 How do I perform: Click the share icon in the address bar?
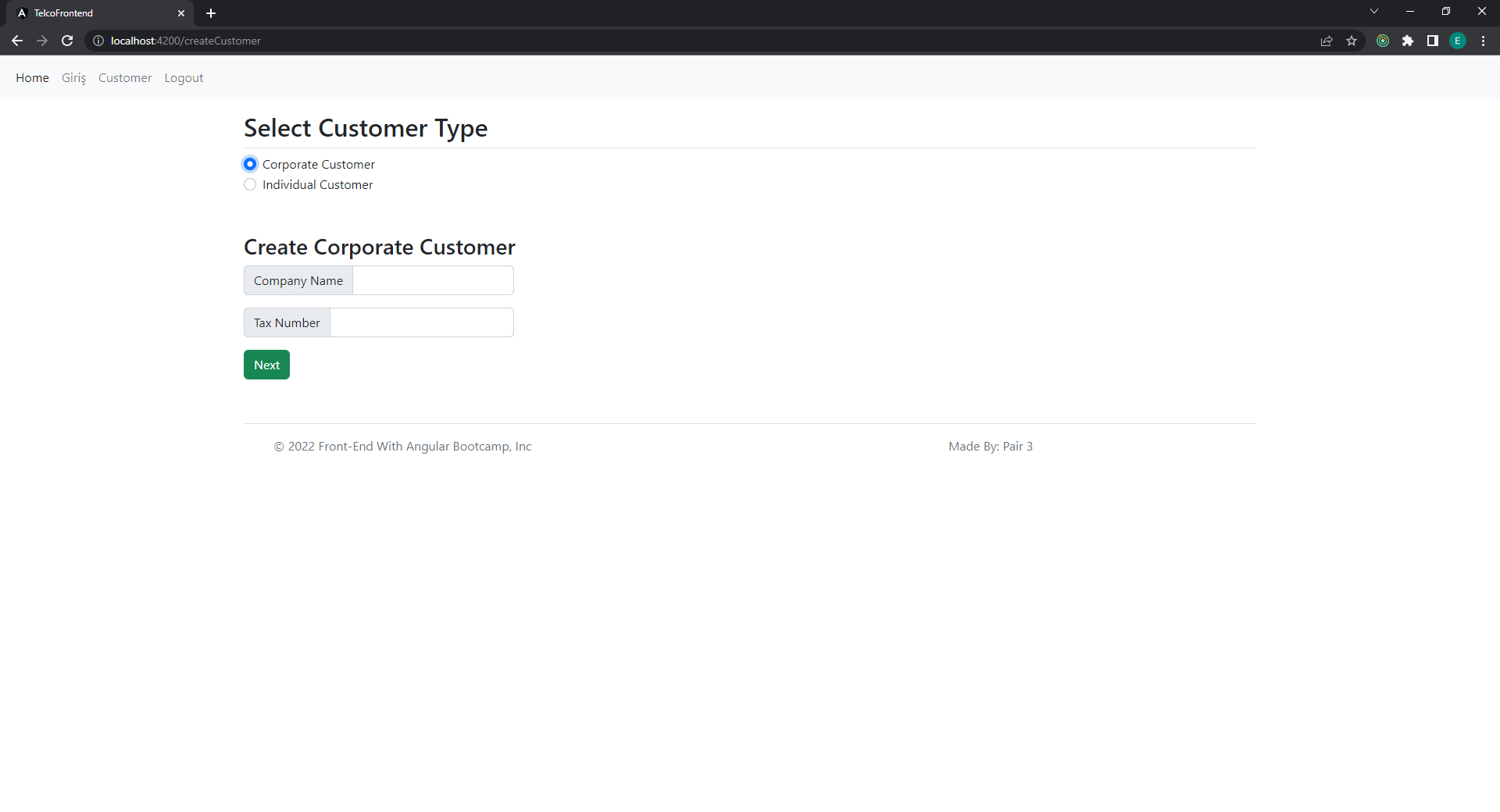(x=1327, y=41)
